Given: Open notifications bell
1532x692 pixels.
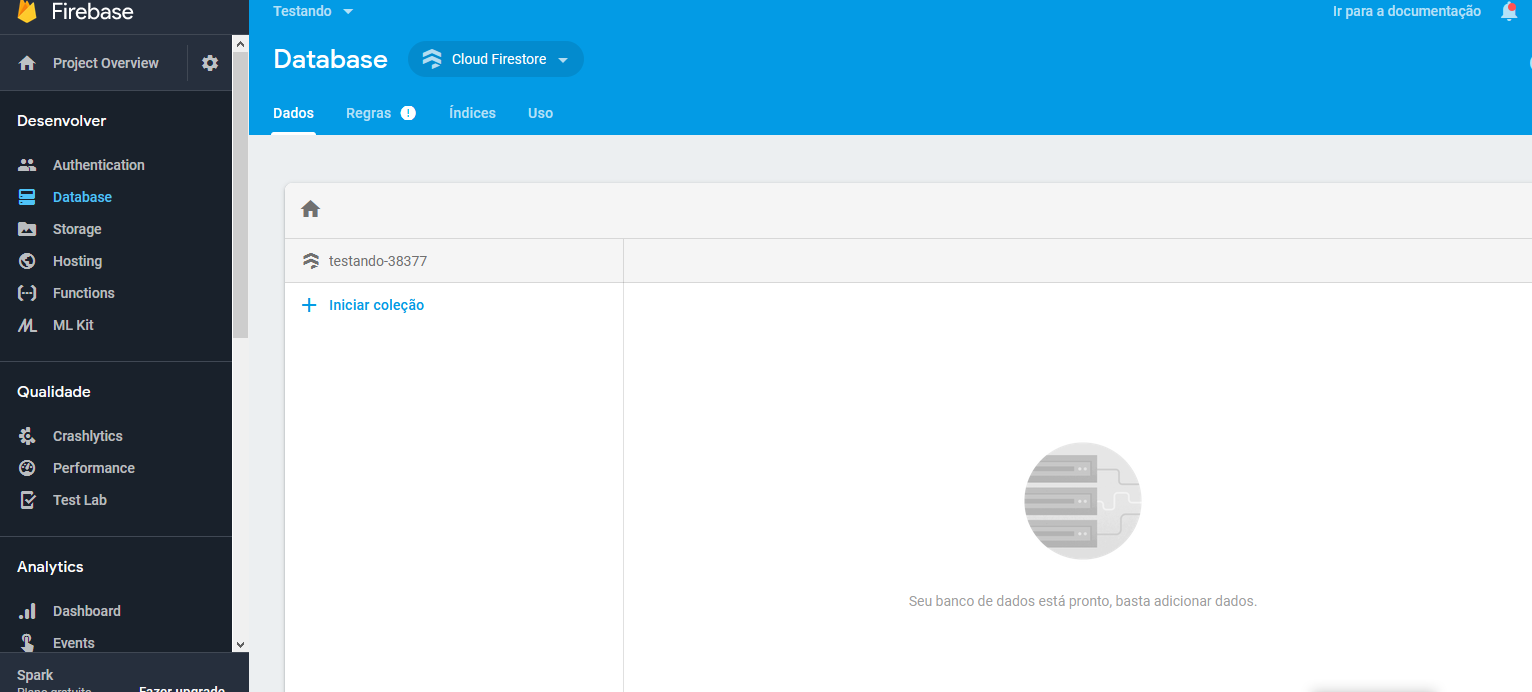Looking at the screenshot, I should point(1509,11).
